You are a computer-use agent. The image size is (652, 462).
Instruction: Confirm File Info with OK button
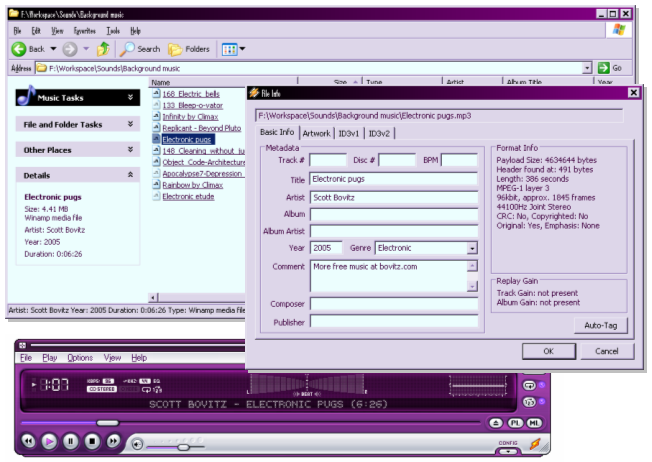[549, 351]
